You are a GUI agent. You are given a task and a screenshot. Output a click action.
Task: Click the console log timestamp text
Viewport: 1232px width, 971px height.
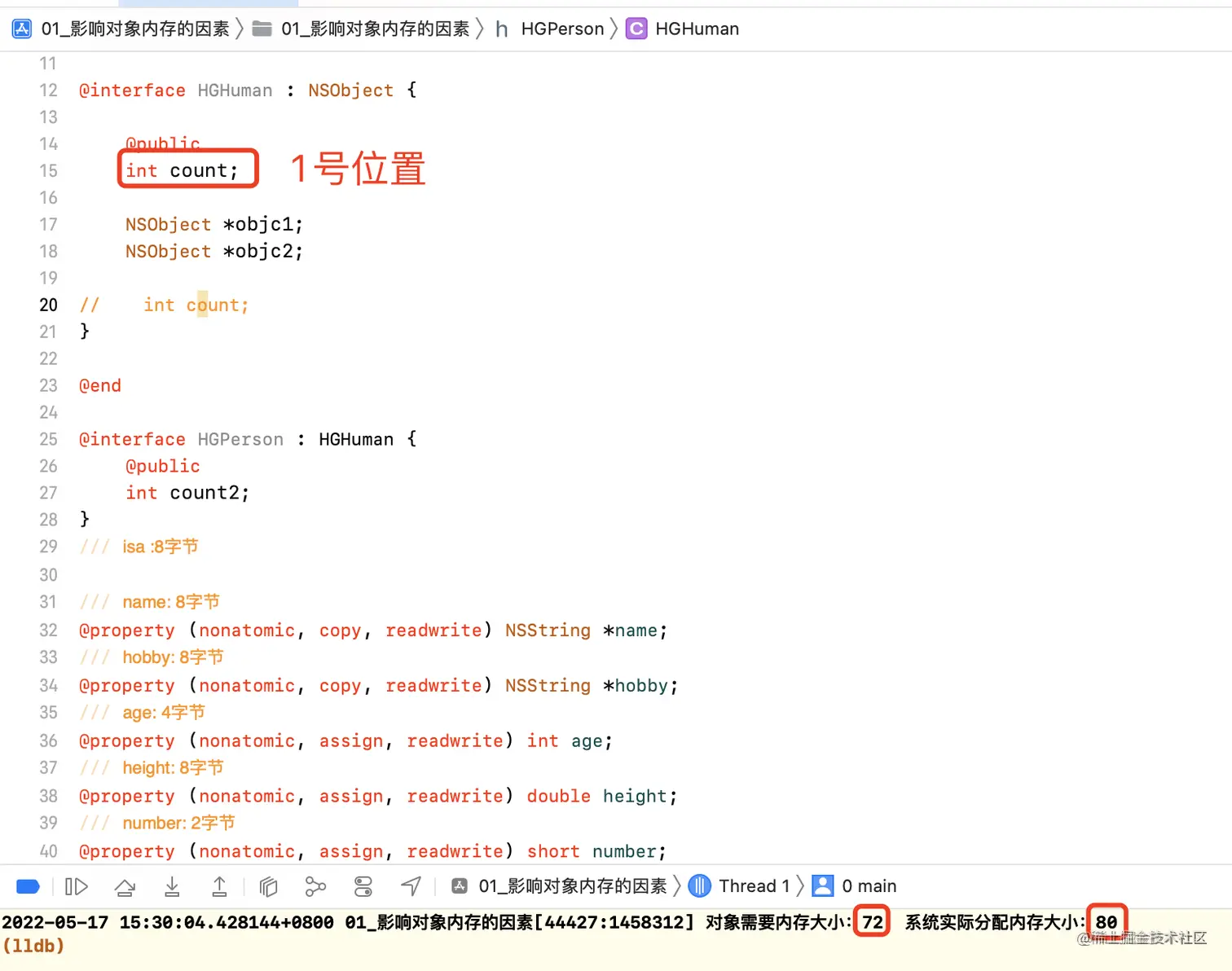(168, 923)
